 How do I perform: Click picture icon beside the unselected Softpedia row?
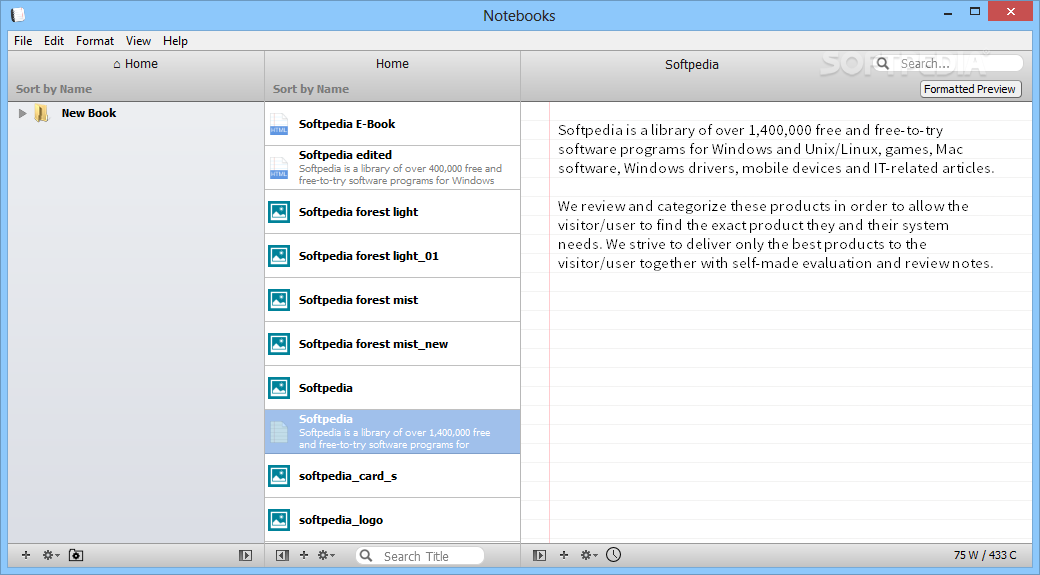point(279,388)
